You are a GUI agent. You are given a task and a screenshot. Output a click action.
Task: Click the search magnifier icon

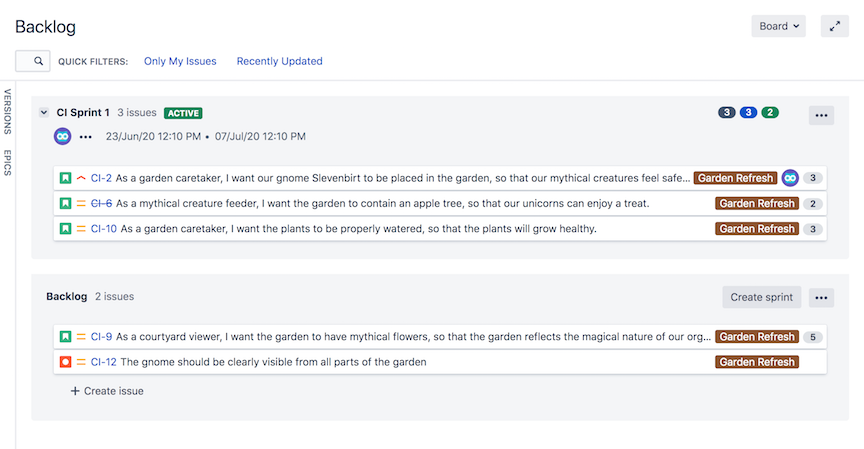pyautogui.click(x=38, y=61)
